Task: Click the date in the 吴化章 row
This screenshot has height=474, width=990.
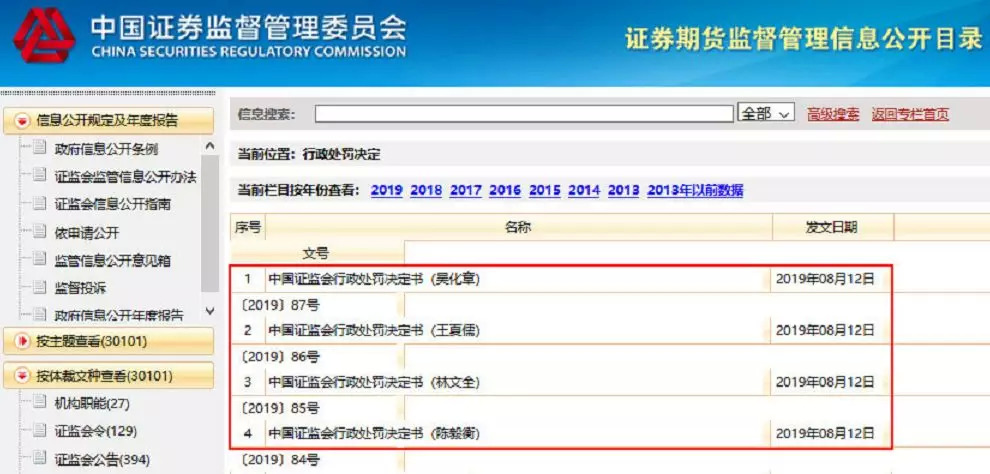Action: click(x=825, y=280)
